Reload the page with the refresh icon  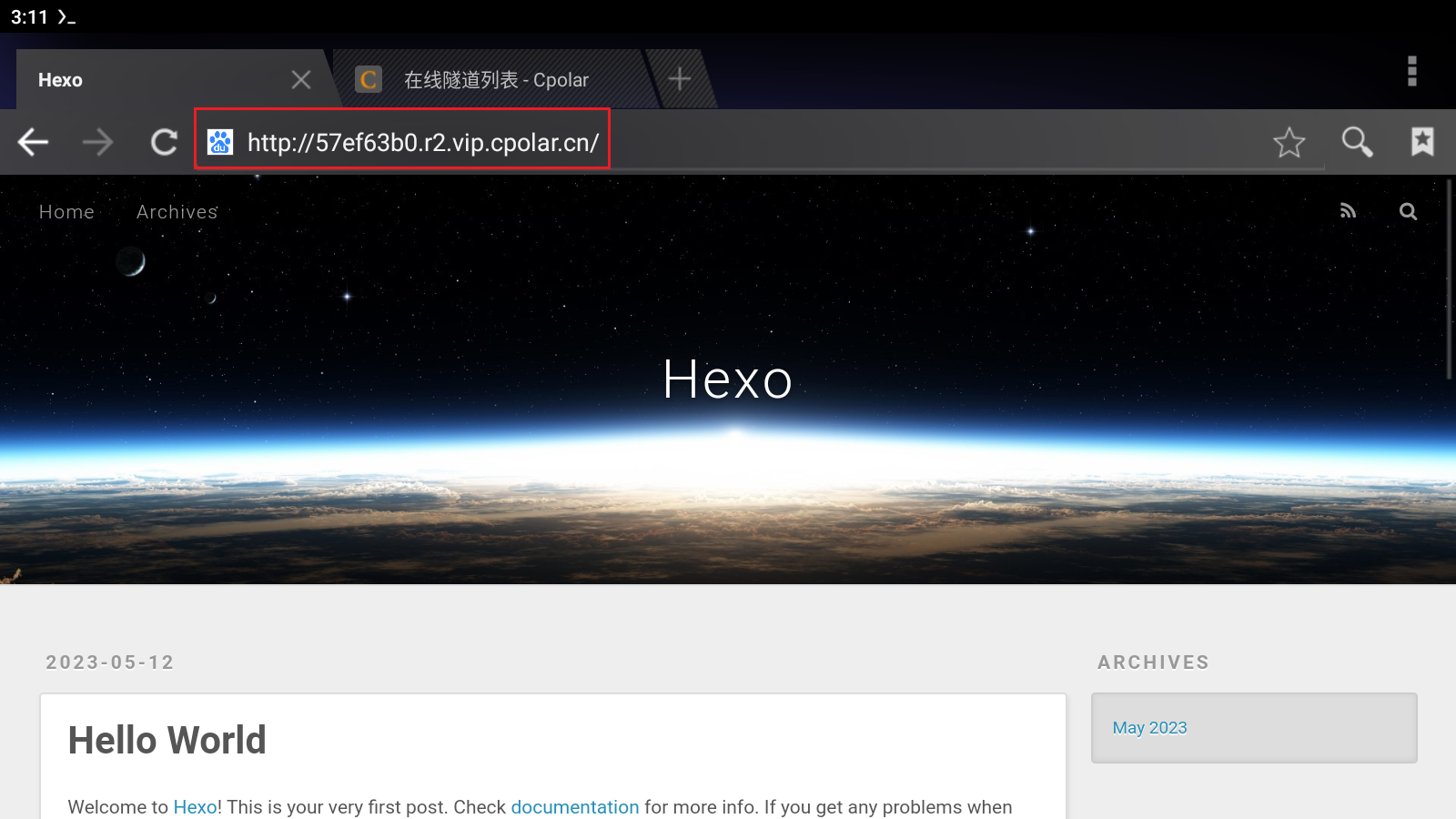pos(164,142)
